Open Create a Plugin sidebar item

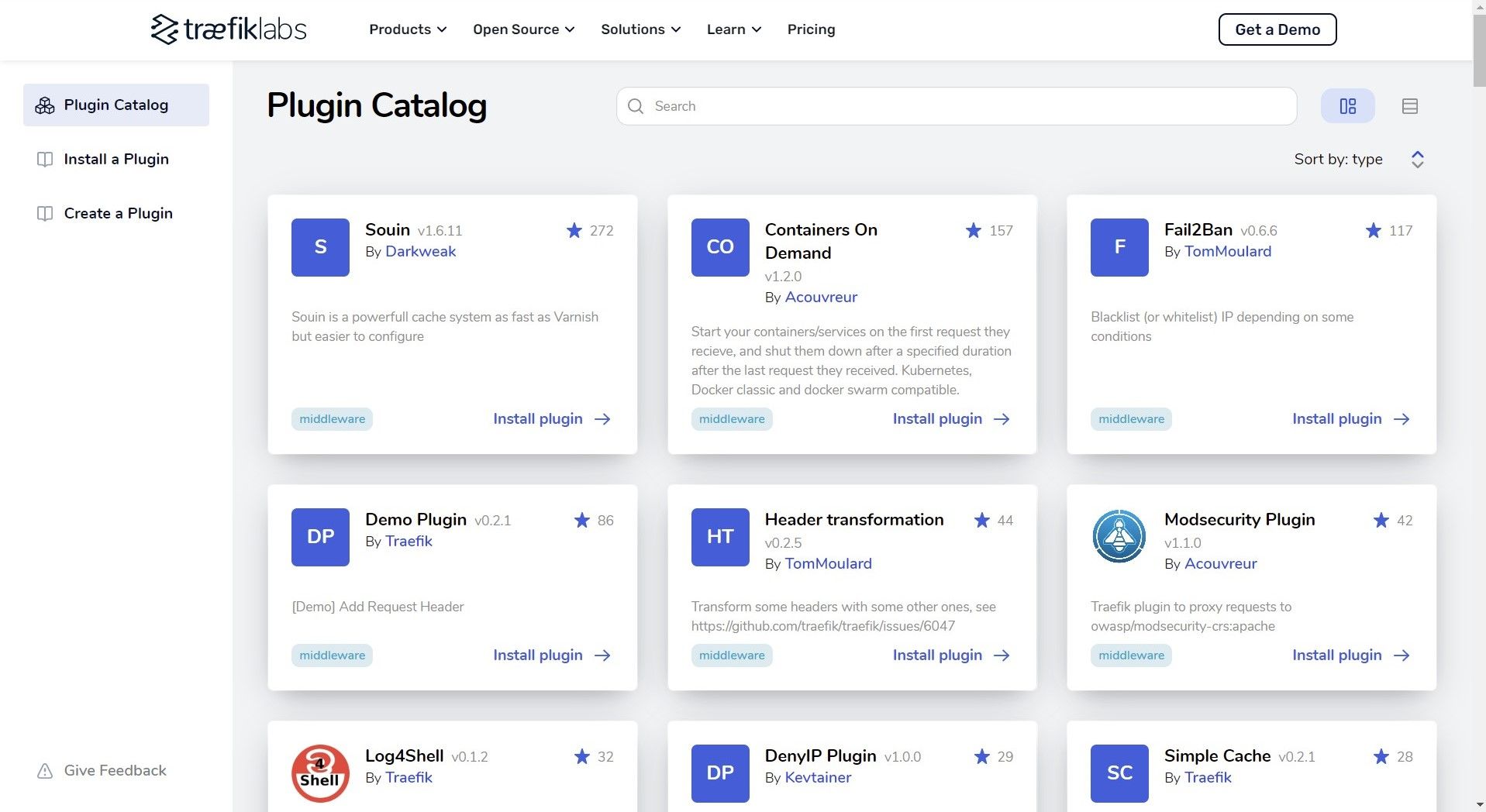click(118, 213)
